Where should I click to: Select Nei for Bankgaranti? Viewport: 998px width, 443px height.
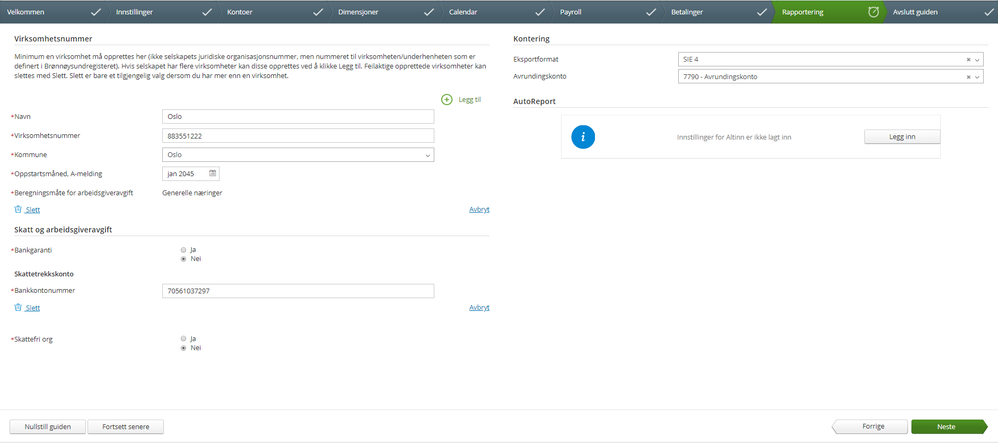pos(183,259)
